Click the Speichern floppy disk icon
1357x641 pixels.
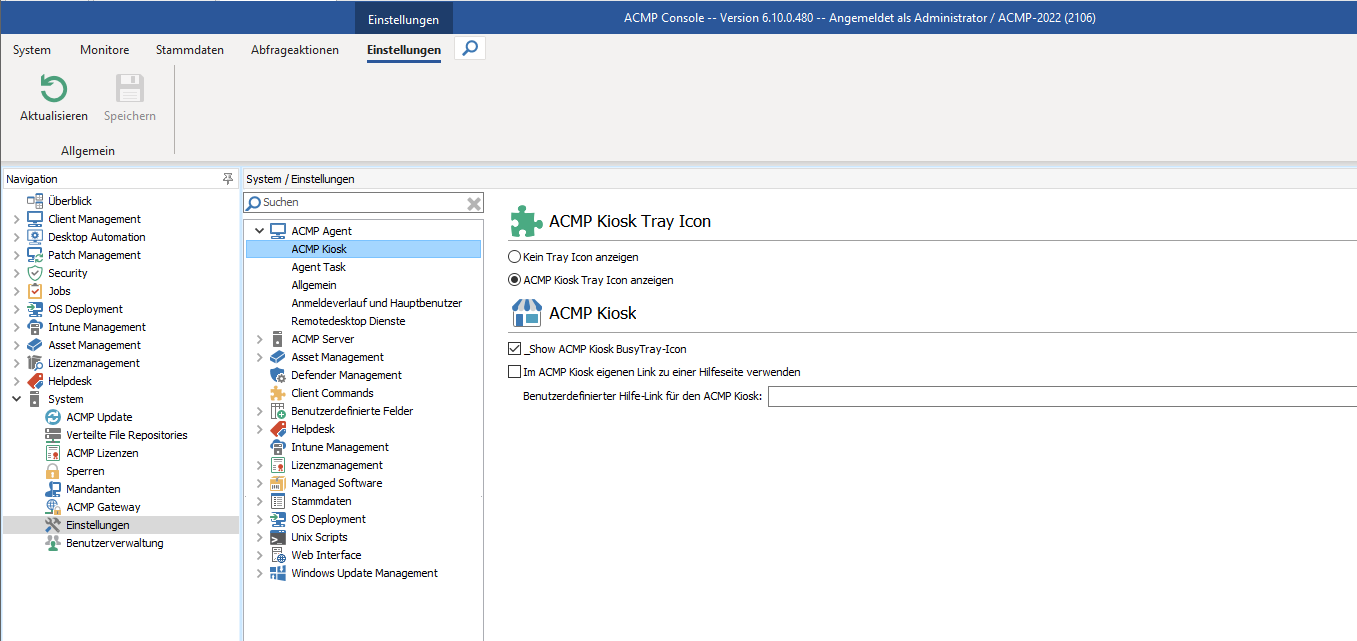coord(130,89)
